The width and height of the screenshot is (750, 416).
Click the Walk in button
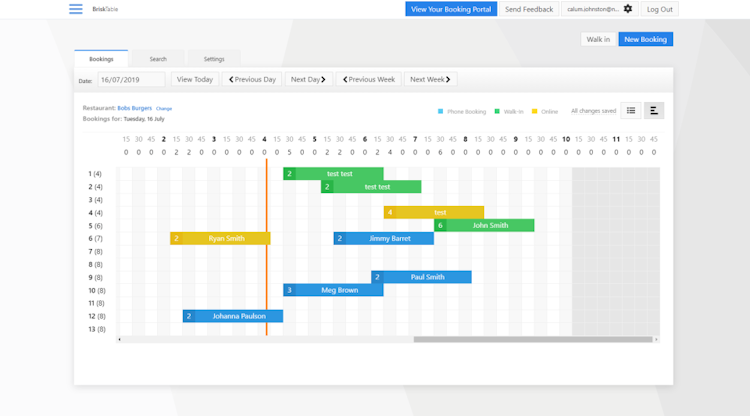[598, 39]
